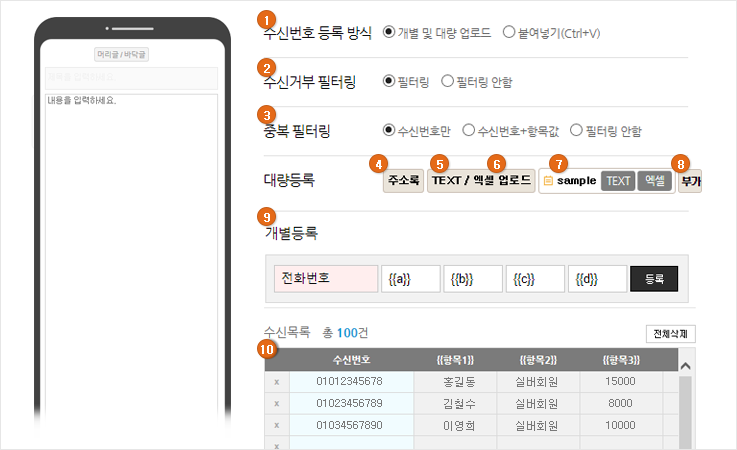This screenshot has height=450, width=737.
Task: Remove the 01023456789 recipient row
Action: point(277,403)
